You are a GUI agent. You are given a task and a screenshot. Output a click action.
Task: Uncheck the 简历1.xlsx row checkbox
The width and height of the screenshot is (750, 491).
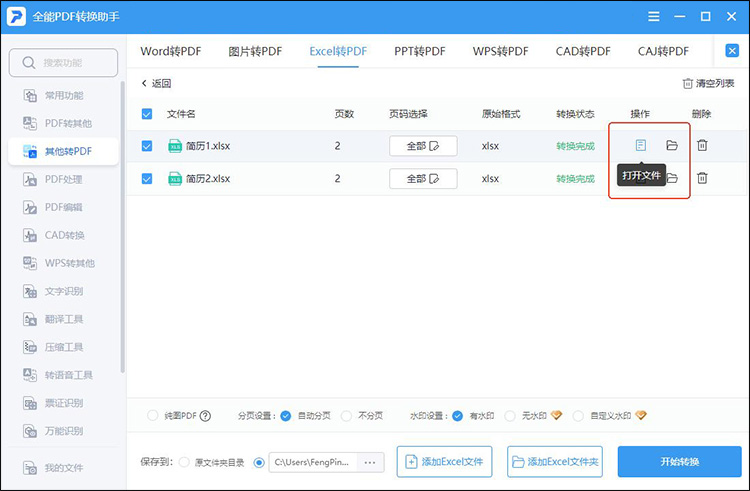click(147, 146)
